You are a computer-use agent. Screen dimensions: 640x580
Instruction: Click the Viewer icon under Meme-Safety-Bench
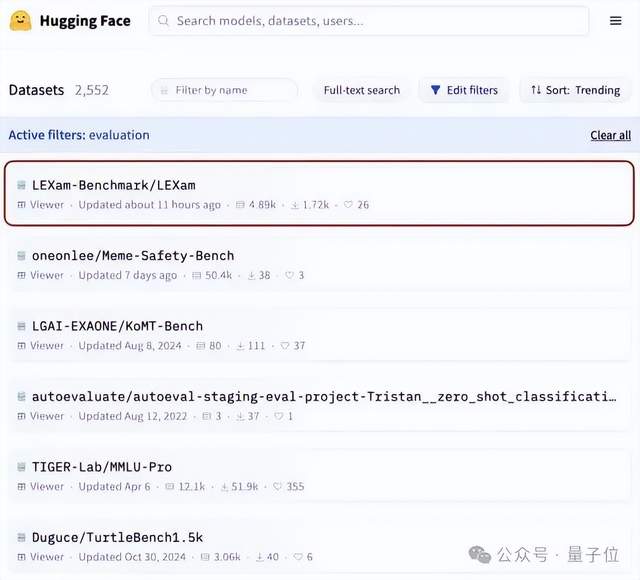[21, 275]
